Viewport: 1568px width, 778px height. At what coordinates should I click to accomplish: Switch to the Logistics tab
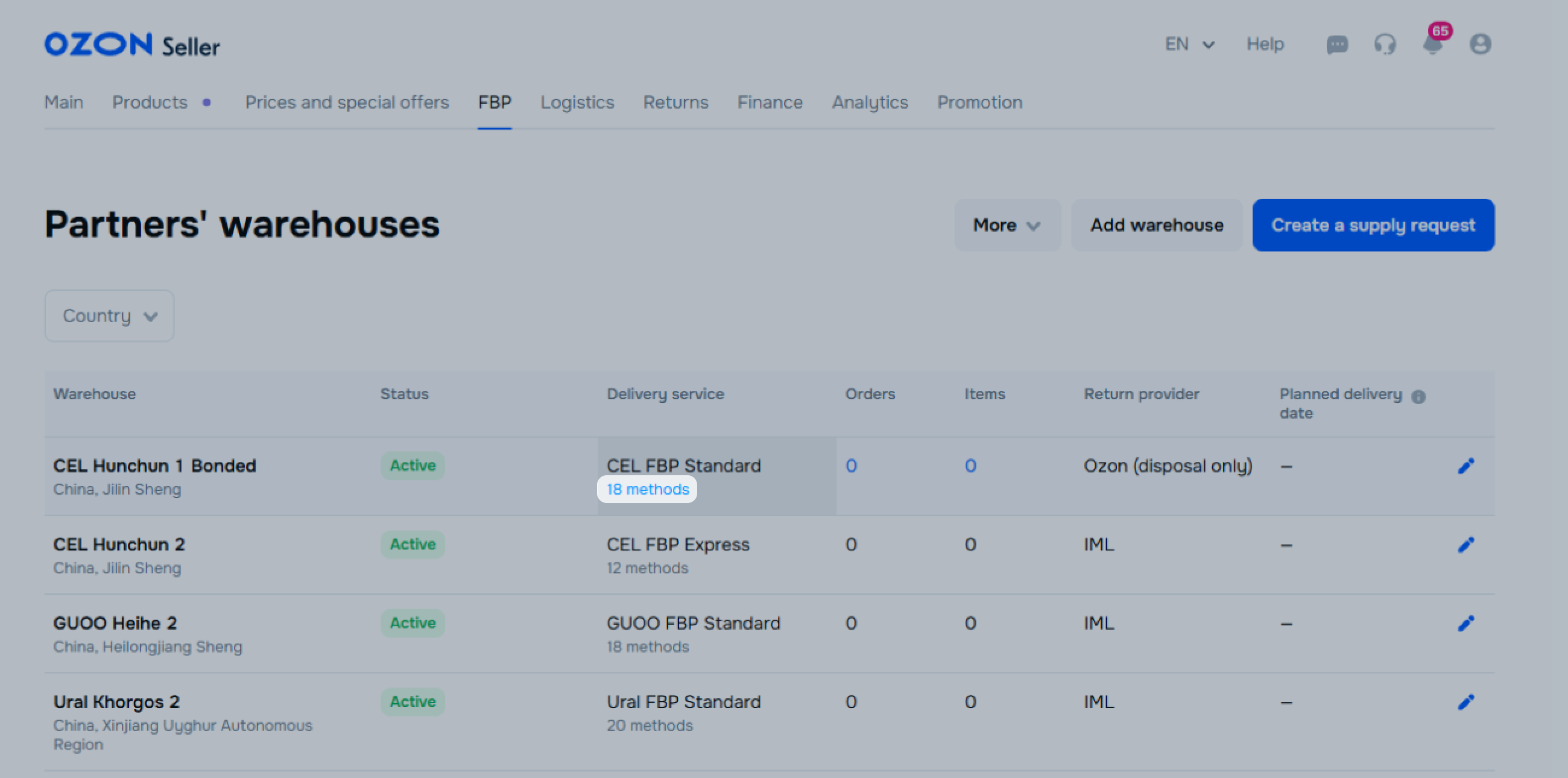point(577,103)
